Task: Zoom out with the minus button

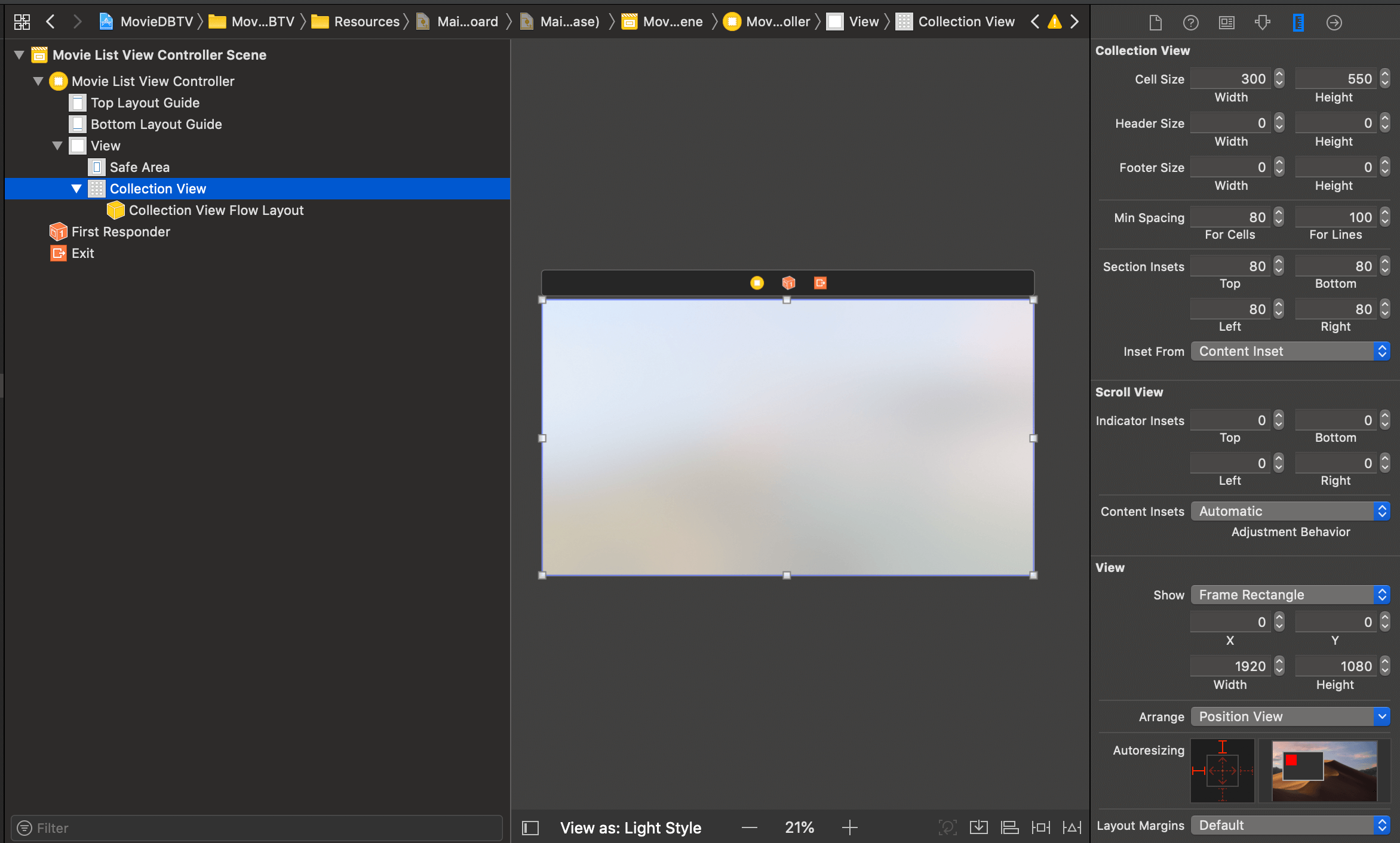Action: pos(749,827)
